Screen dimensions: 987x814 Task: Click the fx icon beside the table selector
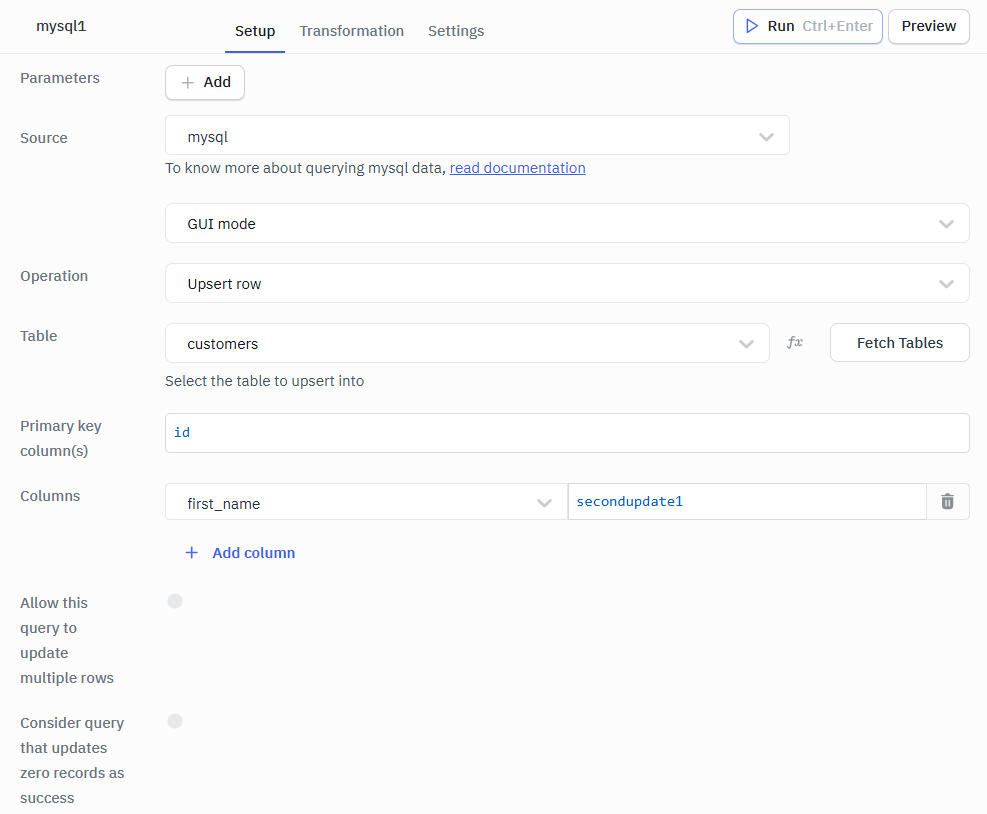(794, 342)
